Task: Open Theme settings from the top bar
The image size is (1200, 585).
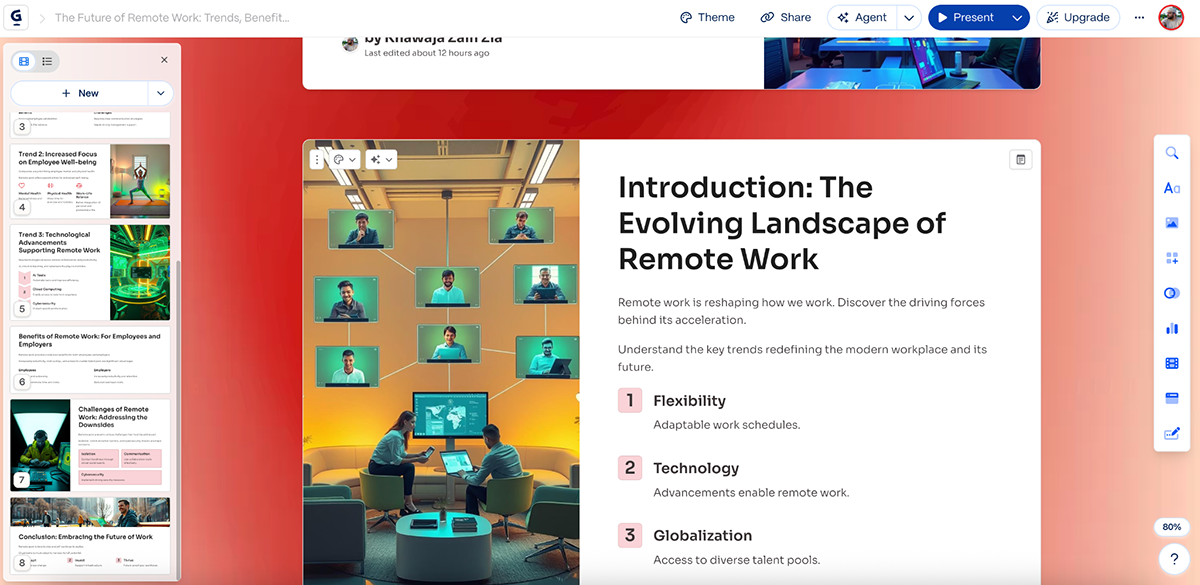Action: pos(707,17)
